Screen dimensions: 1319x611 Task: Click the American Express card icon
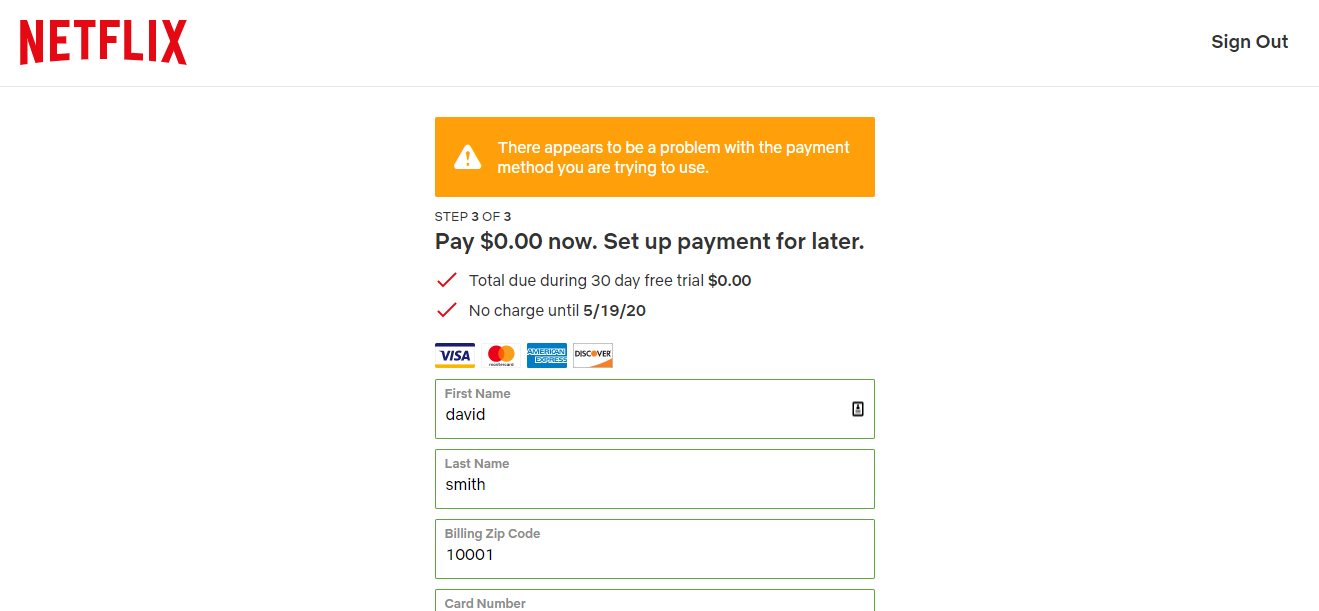point(547,355)
